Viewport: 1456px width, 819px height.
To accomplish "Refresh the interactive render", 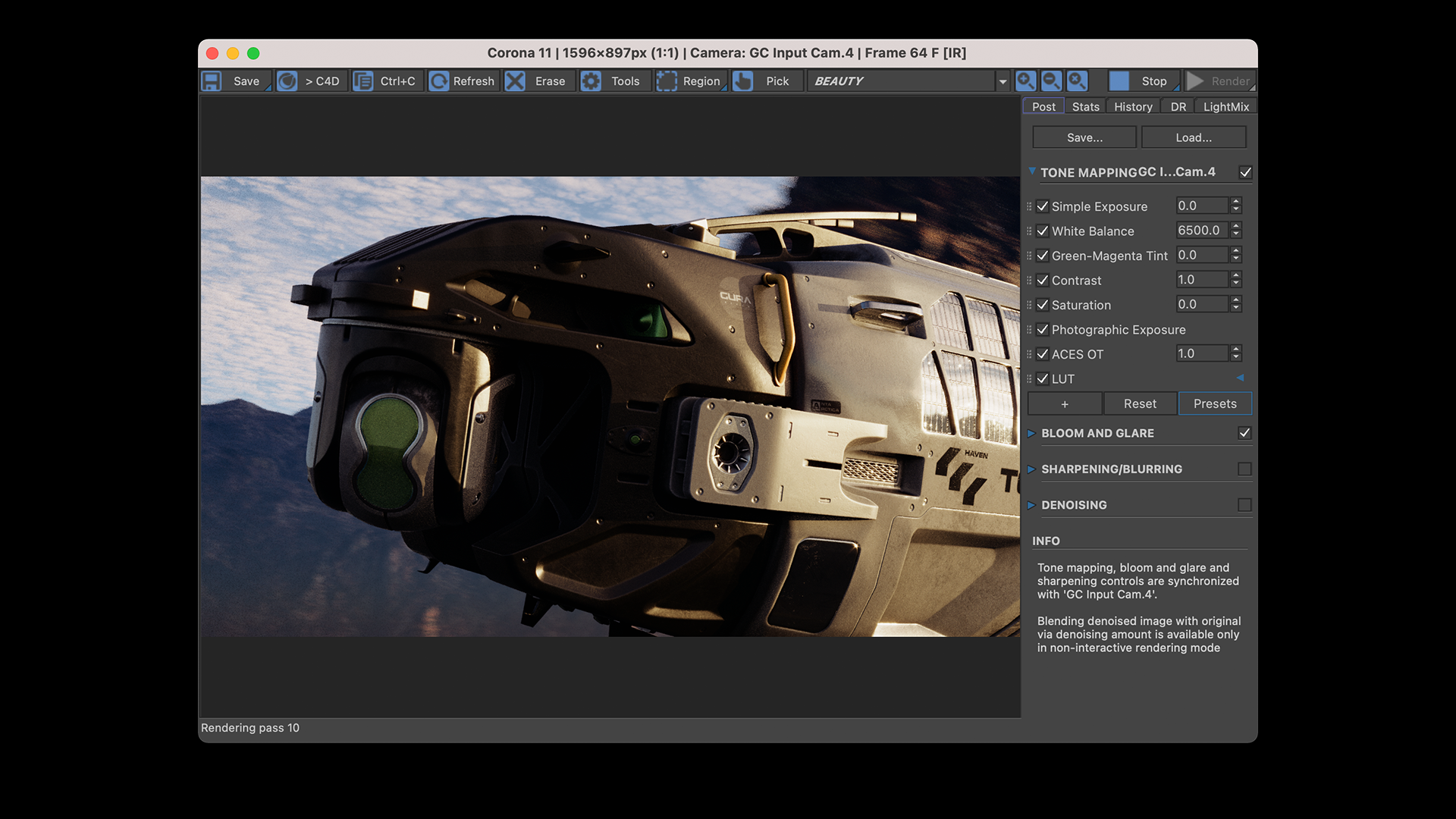I will (439, 80).
